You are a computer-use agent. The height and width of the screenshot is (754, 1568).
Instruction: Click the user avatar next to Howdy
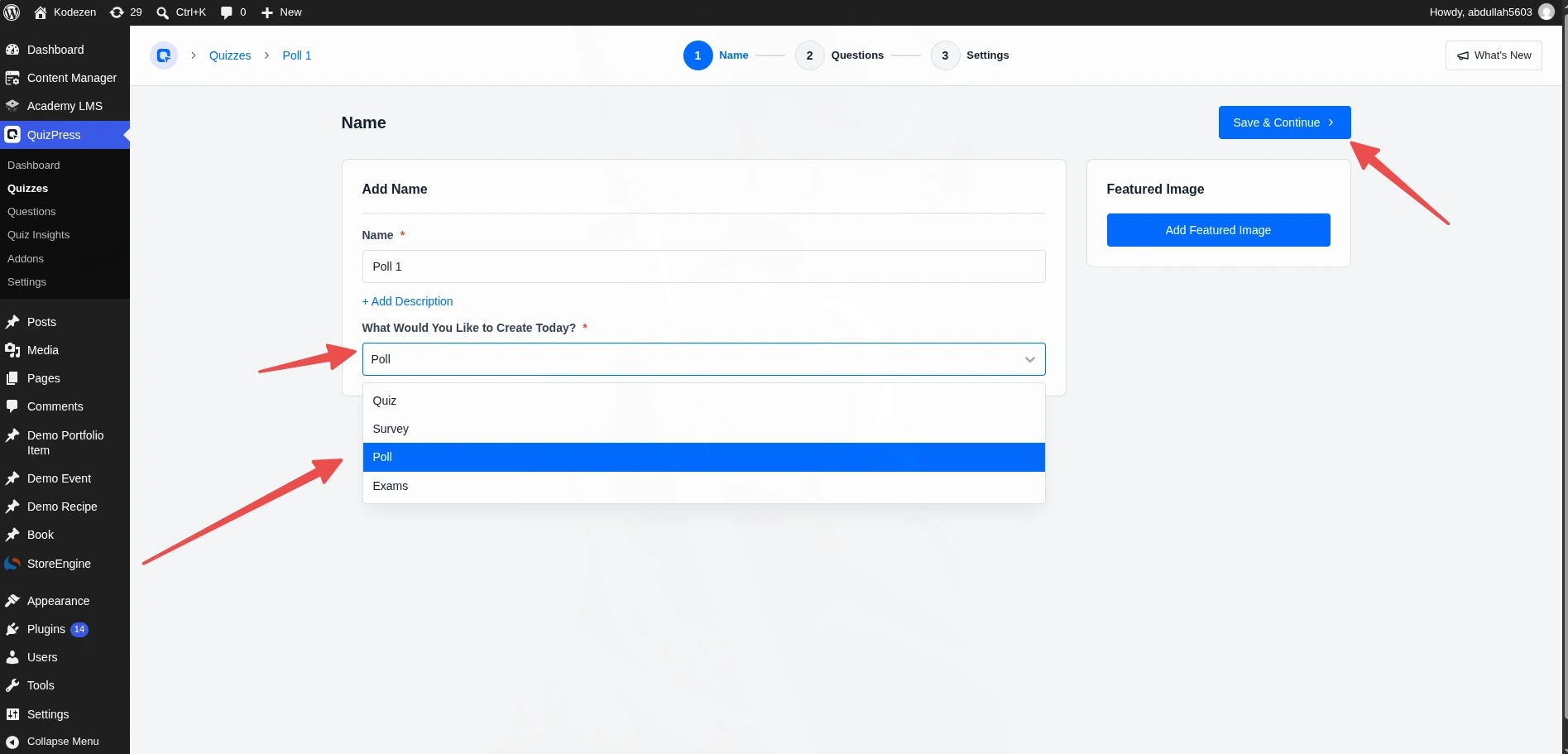click(1546, 12)
